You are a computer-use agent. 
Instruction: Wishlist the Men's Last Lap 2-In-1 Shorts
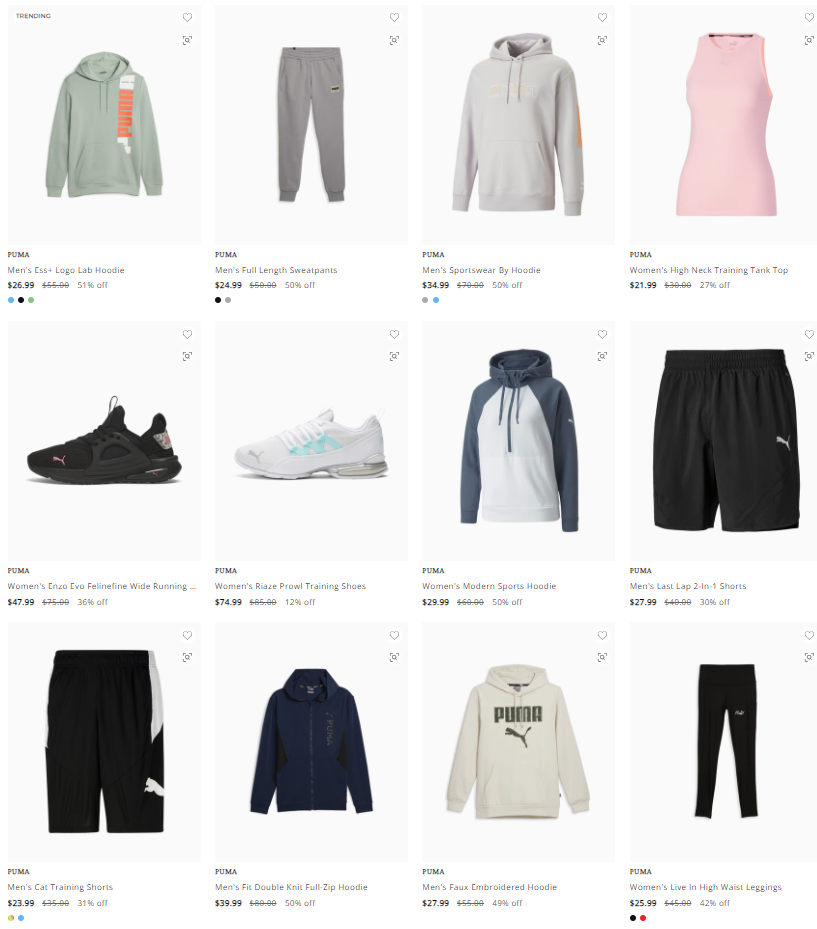[809, 335]
